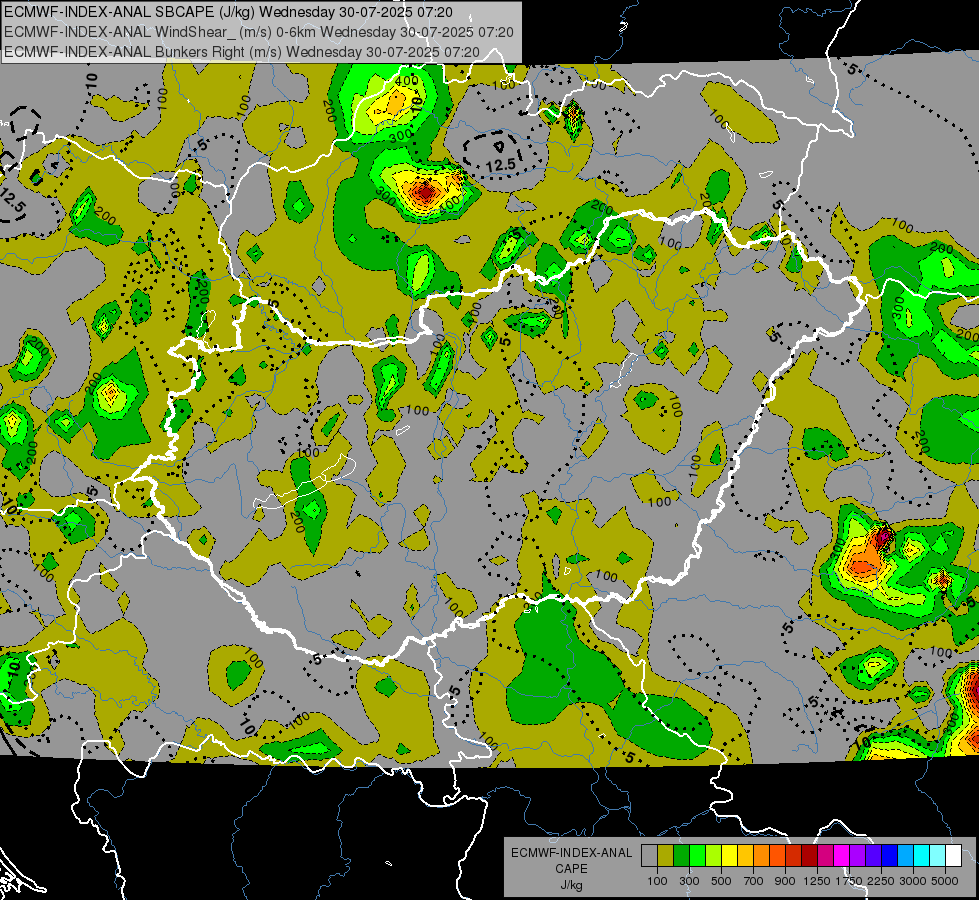
Task: Select the CAPE label in the legend
Action: pos(571,869)
